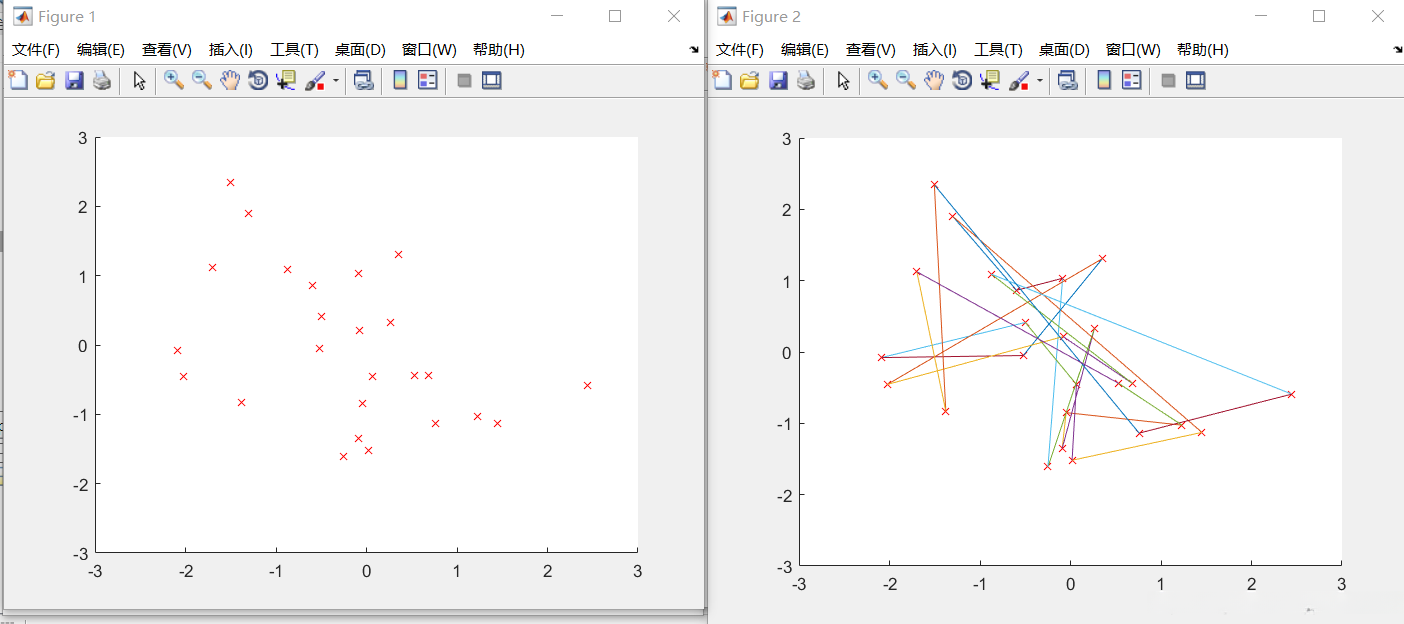Open 工具(T) menu in Figure 2

point(998,50)
